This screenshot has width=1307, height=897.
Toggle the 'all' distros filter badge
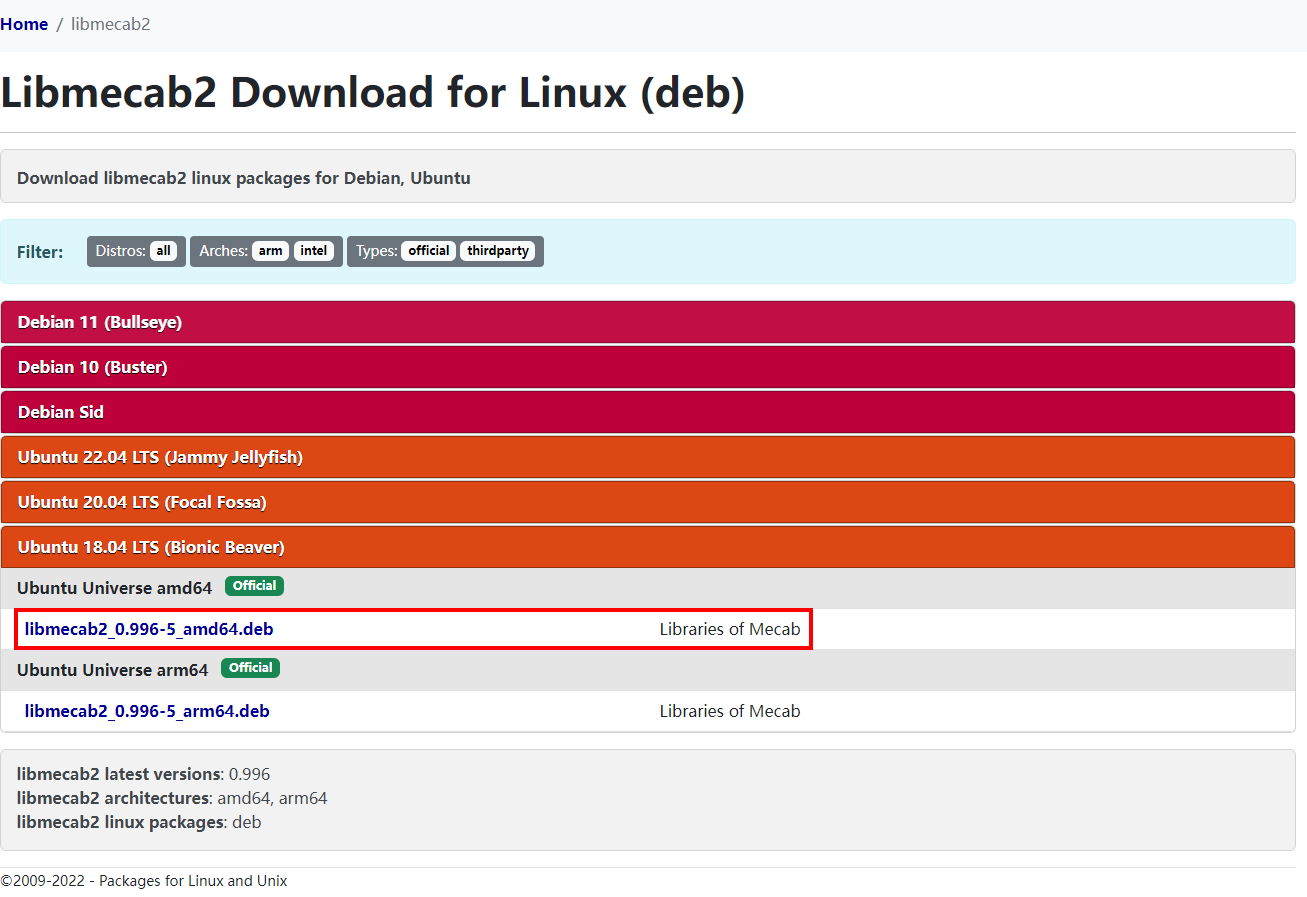point(164,251)
